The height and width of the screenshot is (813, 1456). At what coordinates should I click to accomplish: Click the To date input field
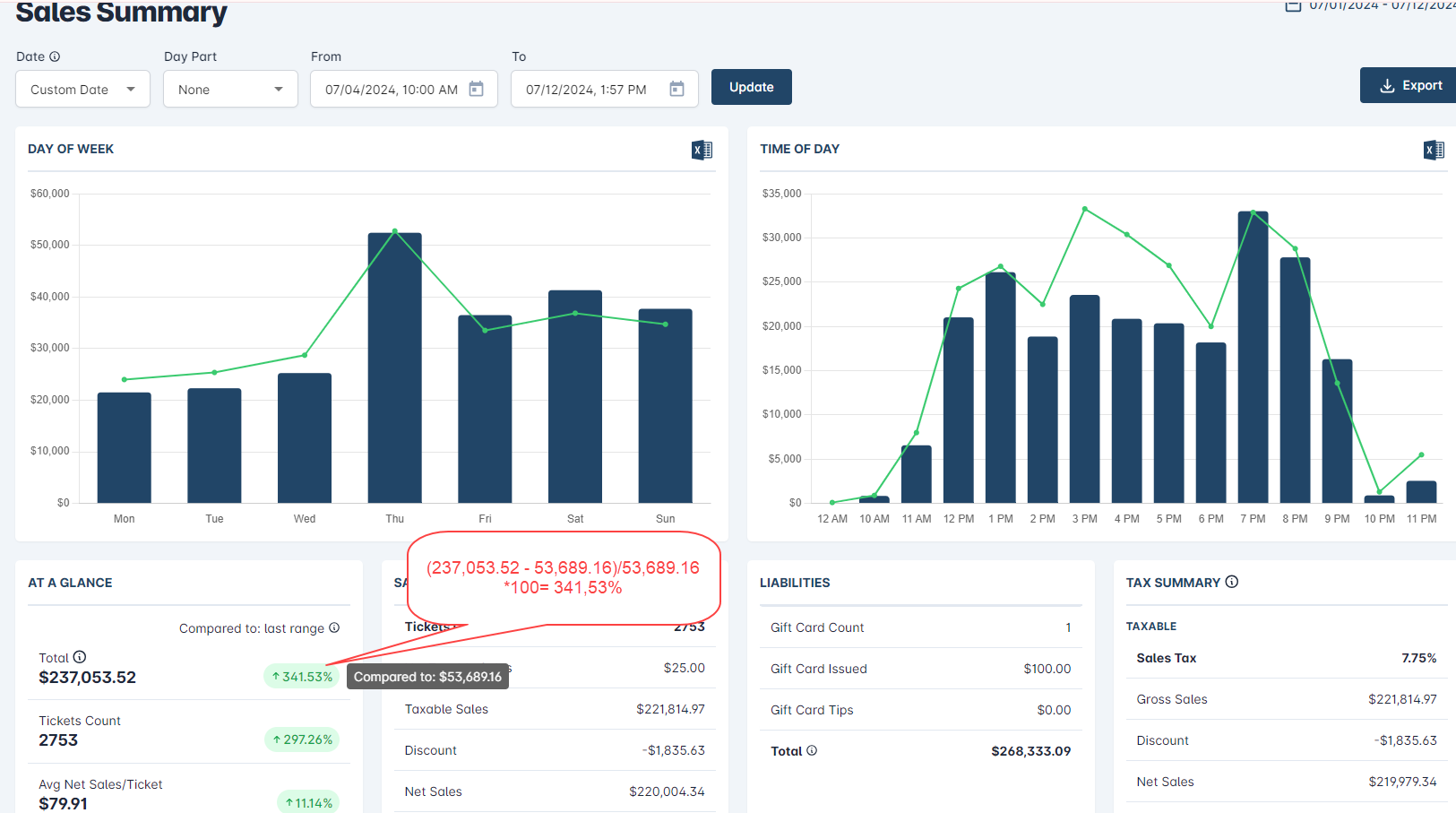[586, 90]
